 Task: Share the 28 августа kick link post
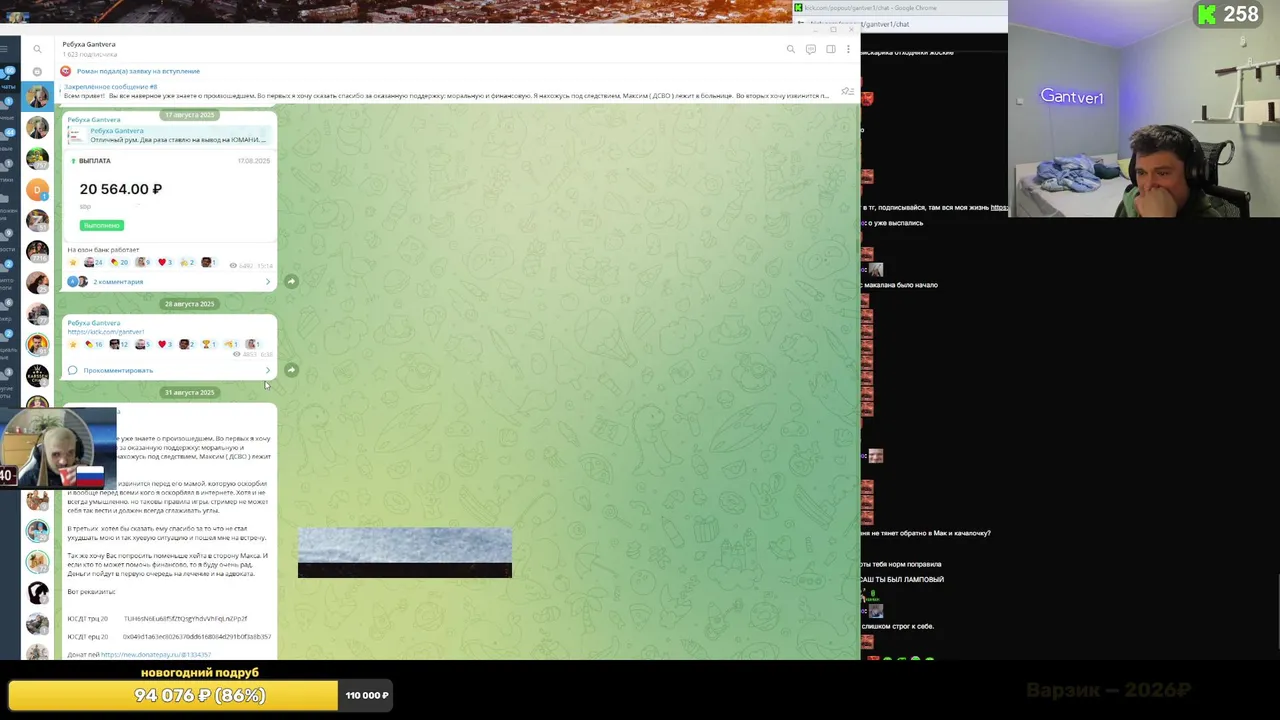pos(291,370)
